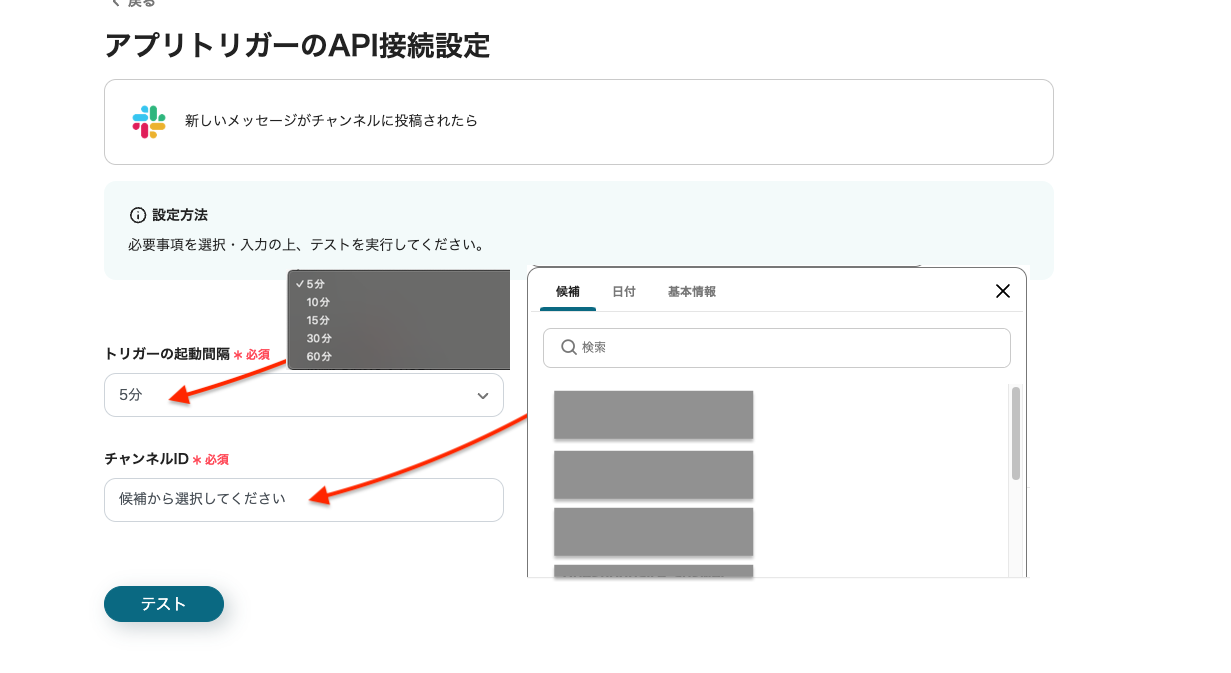Select the second gray candidate item
Image resolution: width=1231 pixels, height=673 pixels.
[x=653, y=474]
